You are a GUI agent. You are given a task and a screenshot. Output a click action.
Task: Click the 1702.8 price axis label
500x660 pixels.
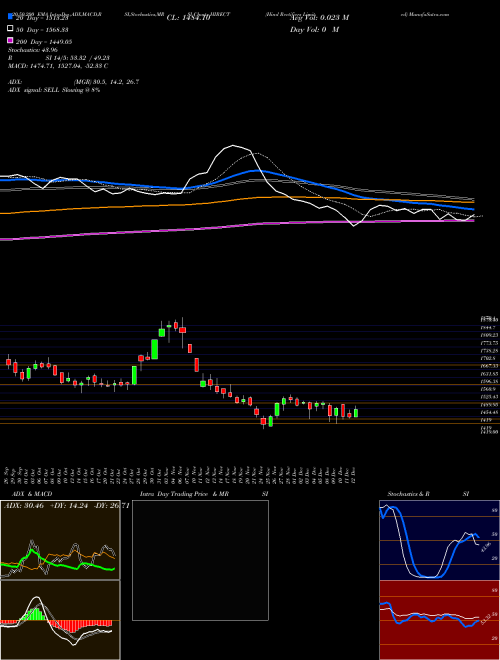point(487,358)
